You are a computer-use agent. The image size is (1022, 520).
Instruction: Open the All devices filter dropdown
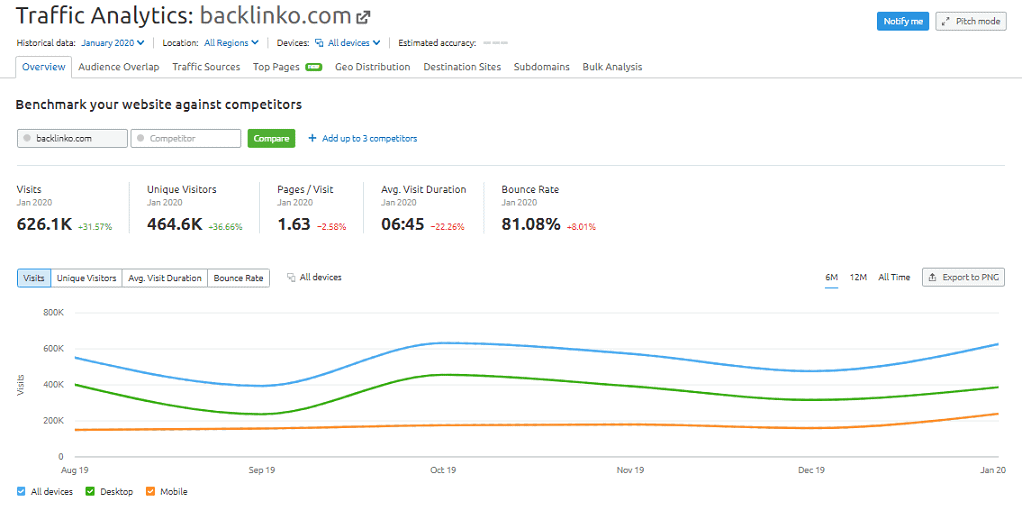pyautogui.click(x=347, y=43)
